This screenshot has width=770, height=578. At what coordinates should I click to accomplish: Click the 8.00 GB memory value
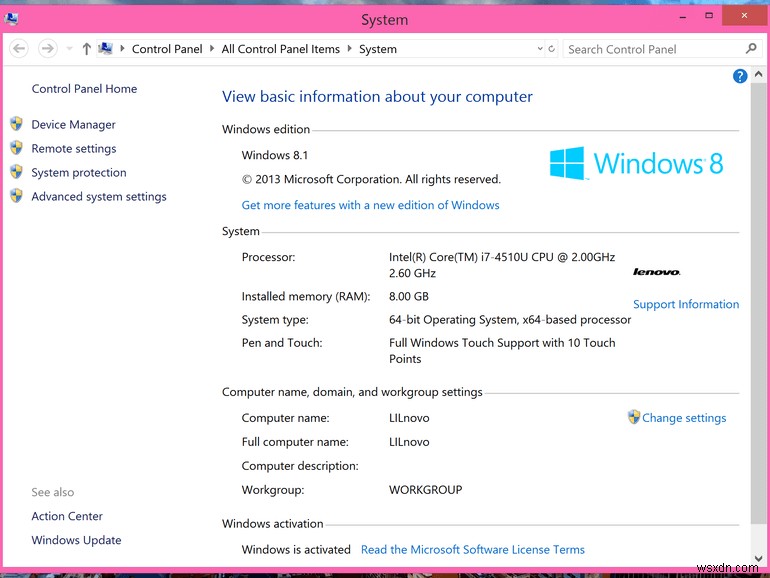(x=409, y=297)
